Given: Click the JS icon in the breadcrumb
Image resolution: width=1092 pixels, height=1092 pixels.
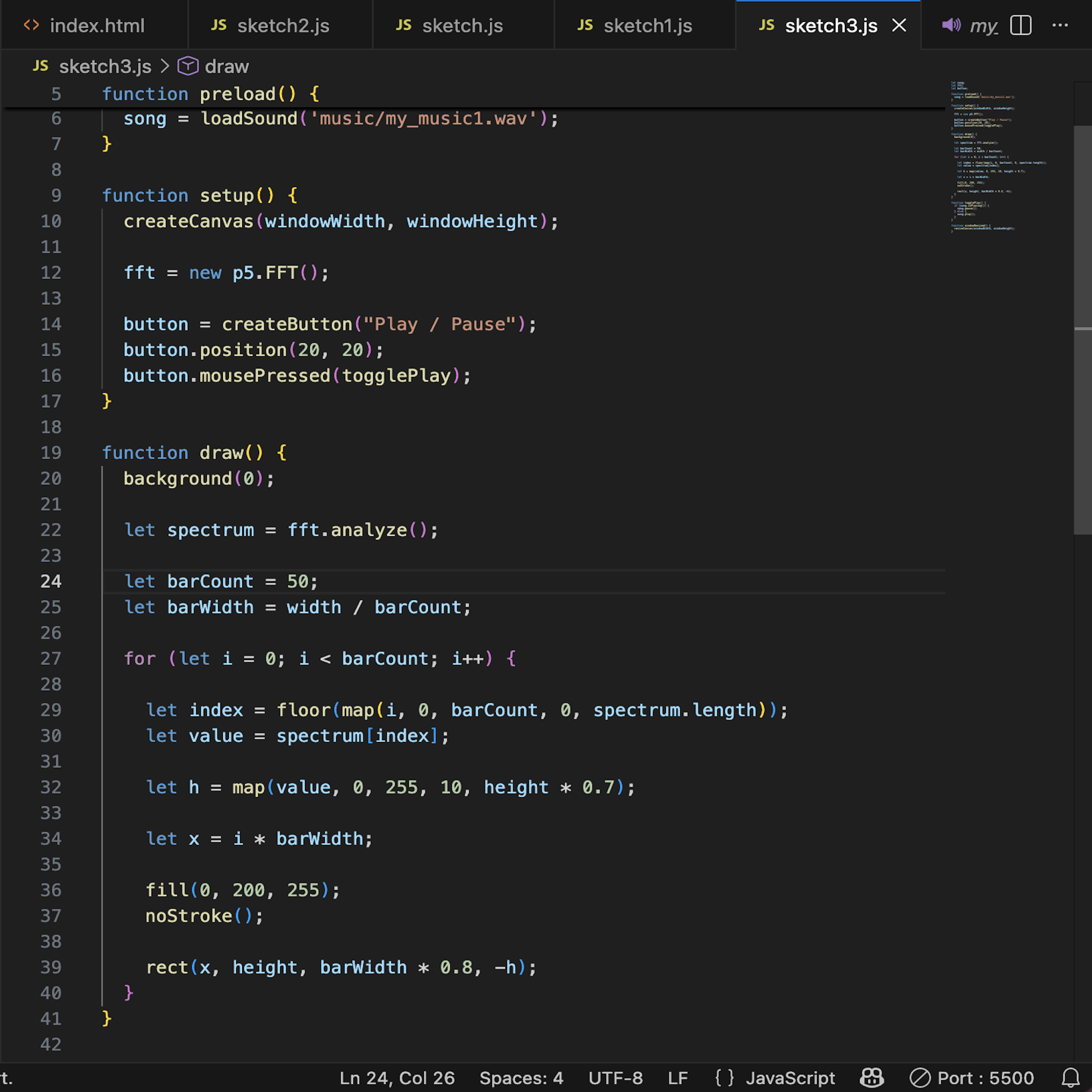Looking at the screenshot, I should 40,66.
